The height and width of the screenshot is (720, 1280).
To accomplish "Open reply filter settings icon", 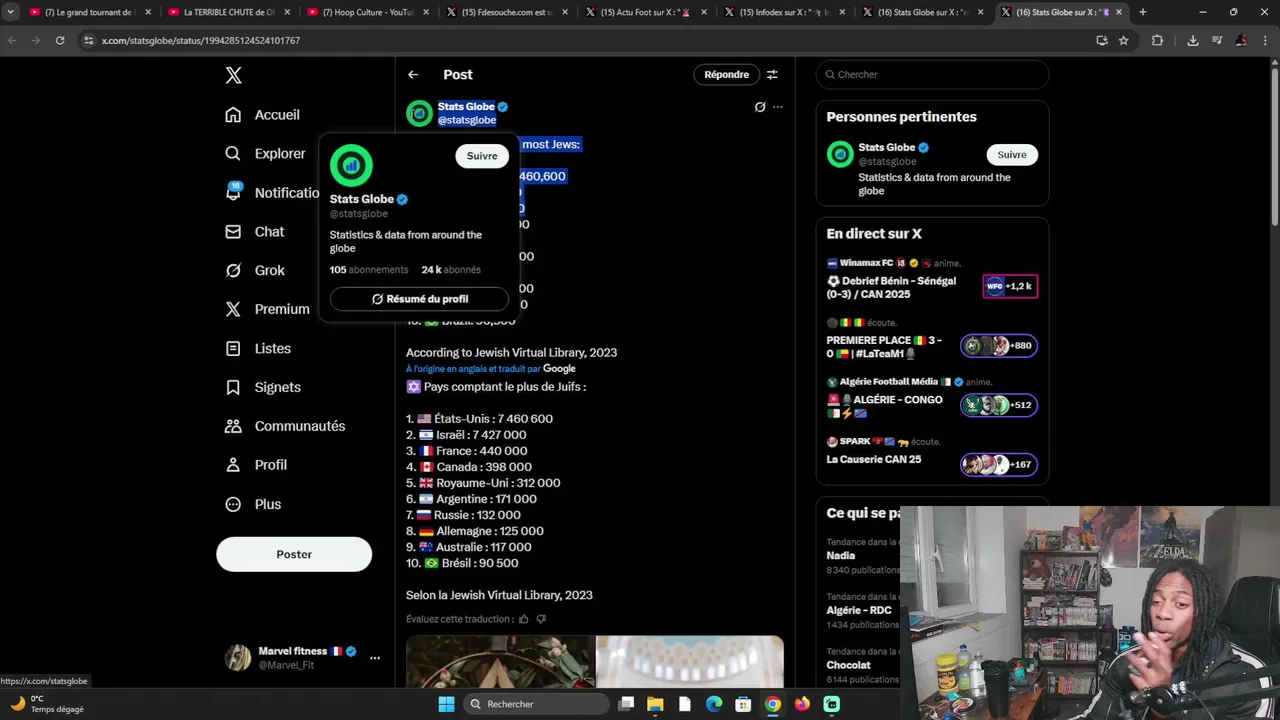I will pos(772,75).
